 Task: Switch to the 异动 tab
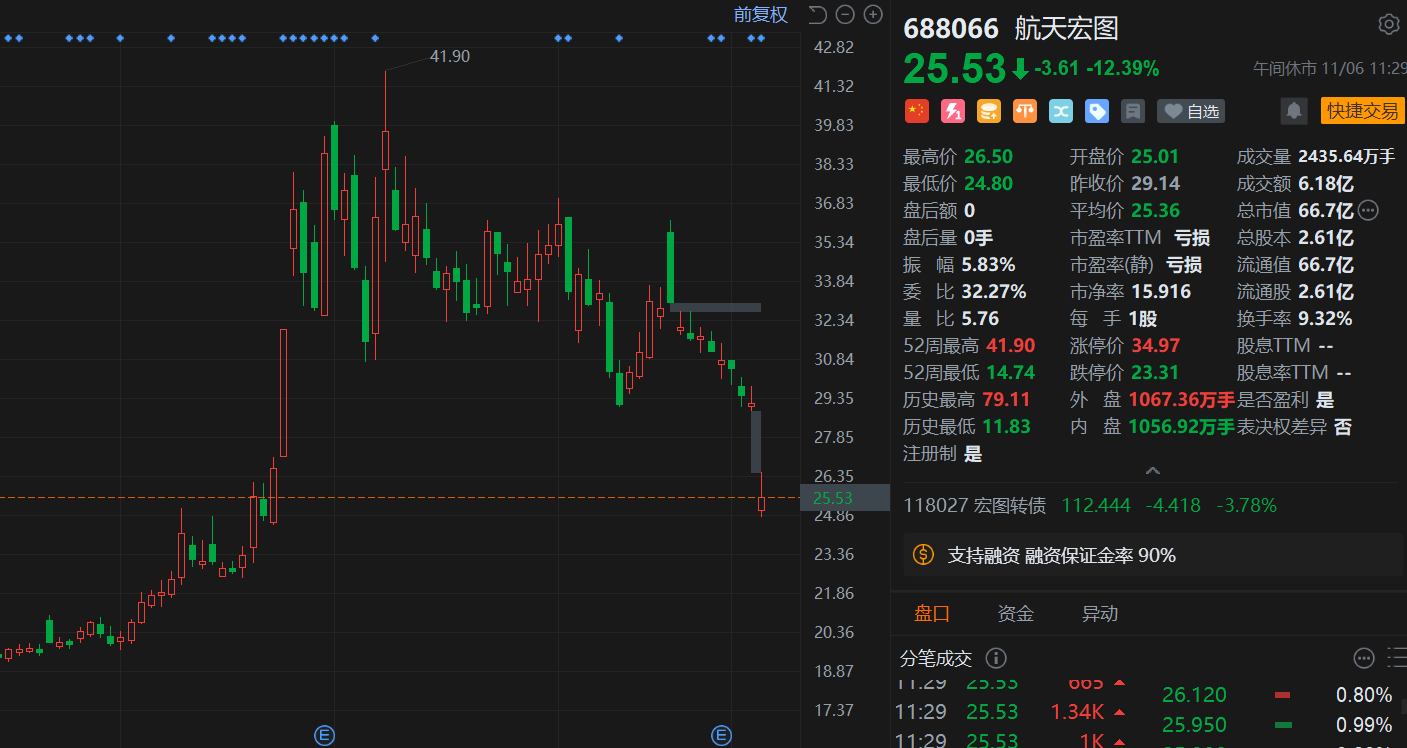point(1100,613)
